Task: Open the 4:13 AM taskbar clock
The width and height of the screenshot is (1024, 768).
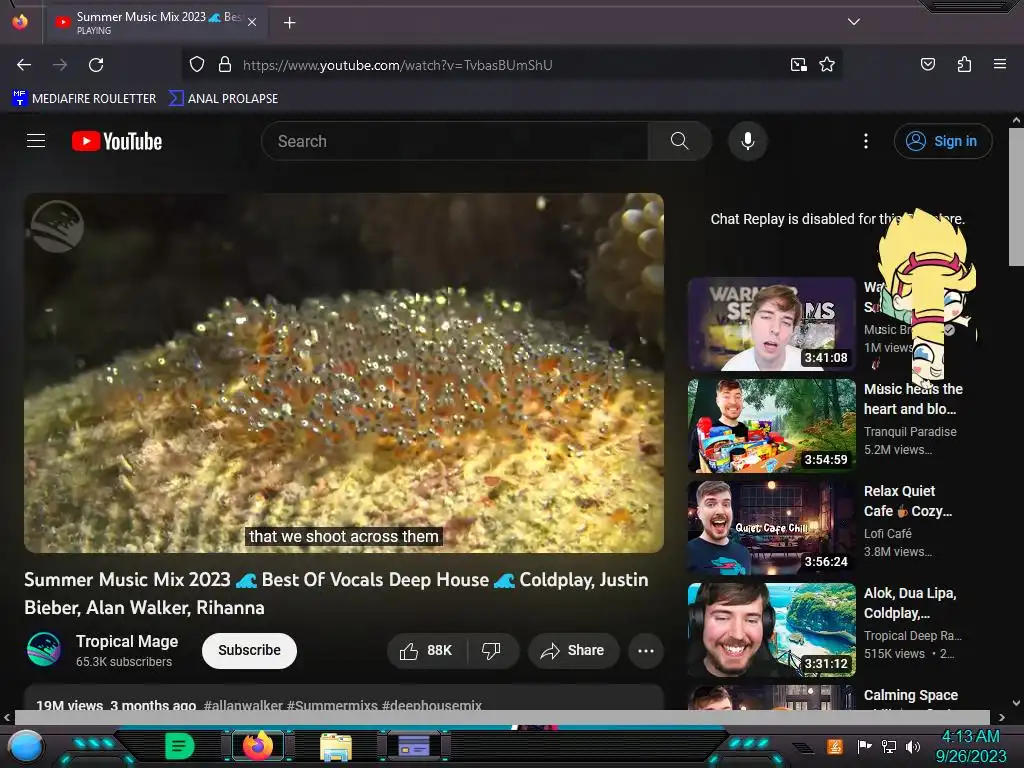Action: [971, 746]
